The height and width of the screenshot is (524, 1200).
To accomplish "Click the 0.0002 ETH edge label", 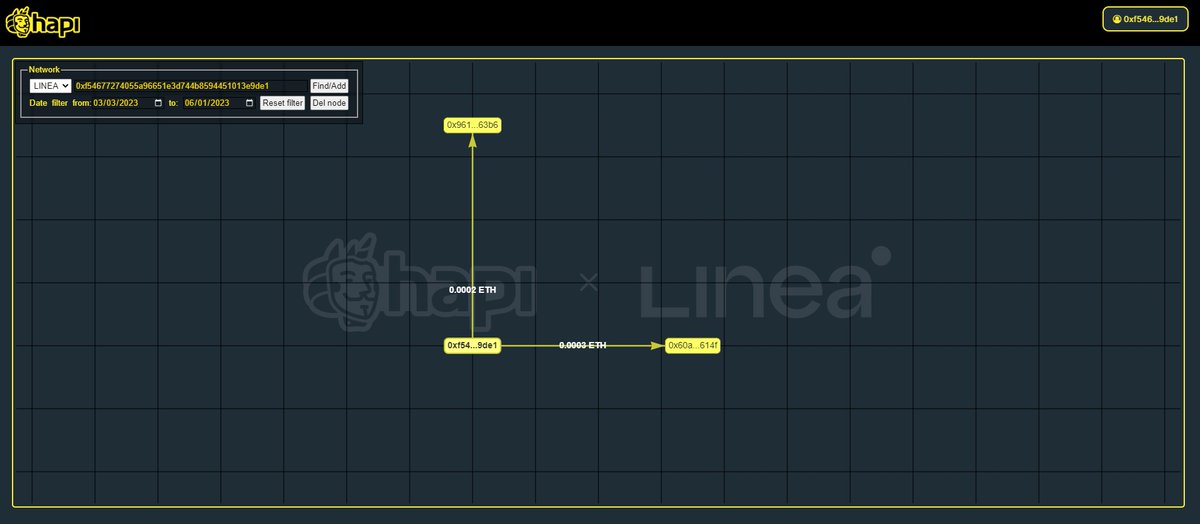I will (x=472, y=289).
